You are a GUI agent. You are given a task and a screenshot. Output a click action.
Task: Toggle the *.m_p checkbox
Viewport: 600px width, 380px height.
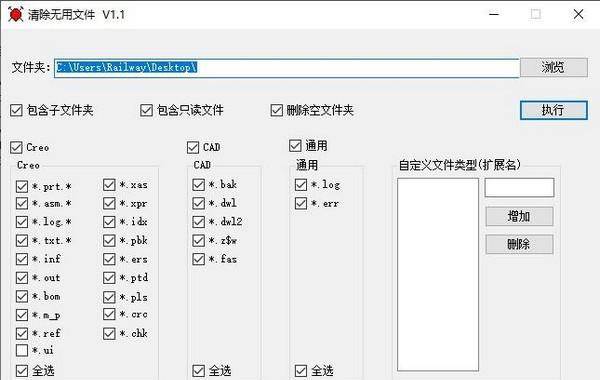coord(22,315)
